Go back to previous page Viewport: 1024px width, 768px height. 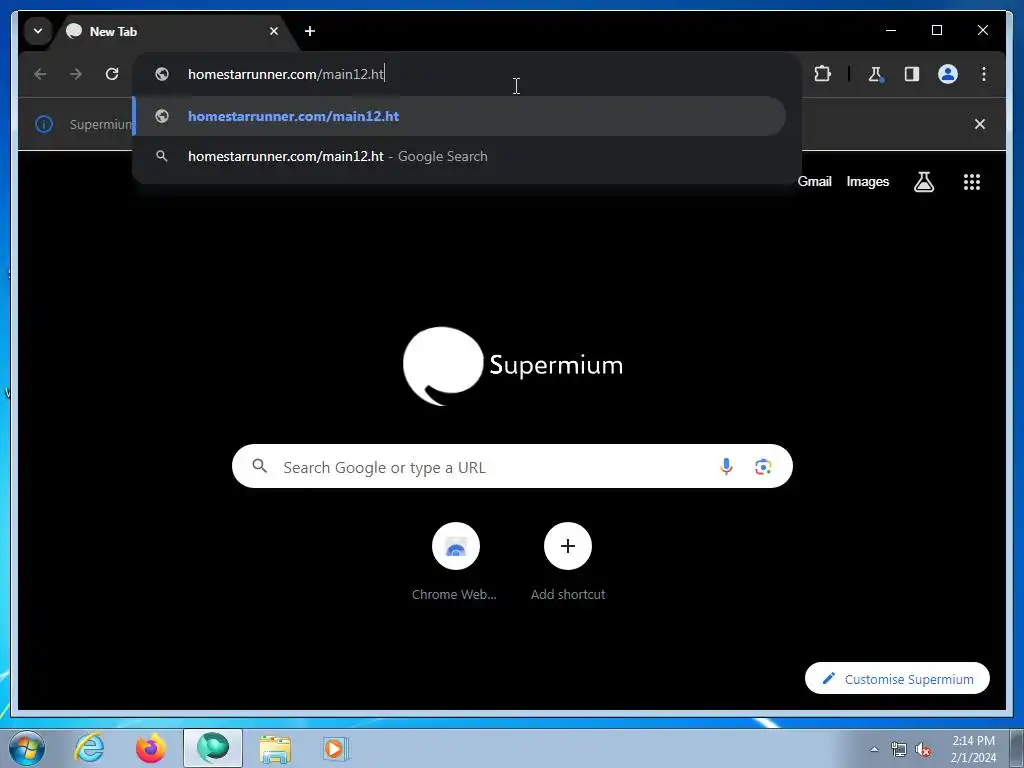coord(40,74)
